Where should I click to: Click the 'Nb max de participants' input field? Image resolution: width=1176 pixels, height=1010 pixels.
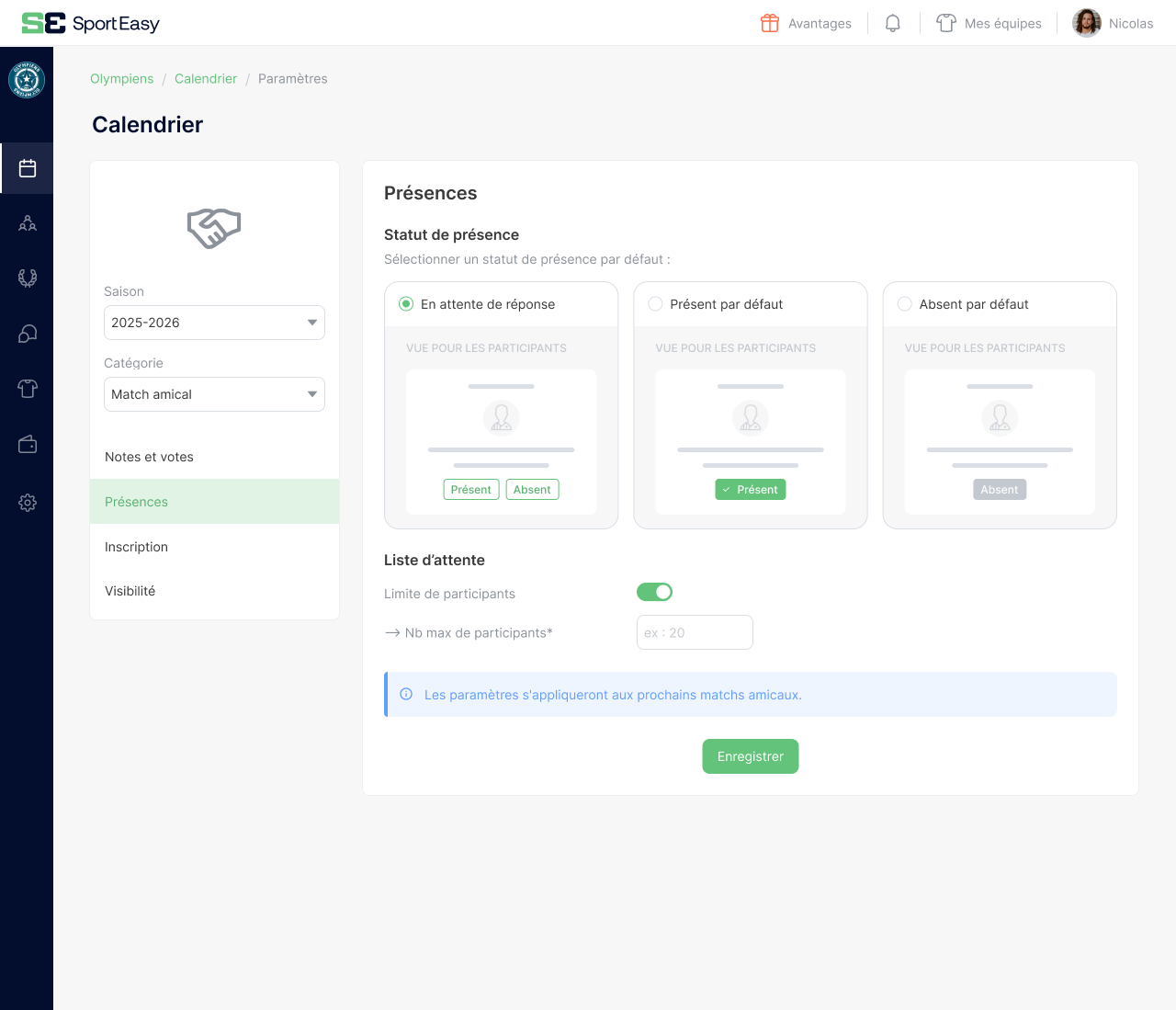tap(695, 632)
